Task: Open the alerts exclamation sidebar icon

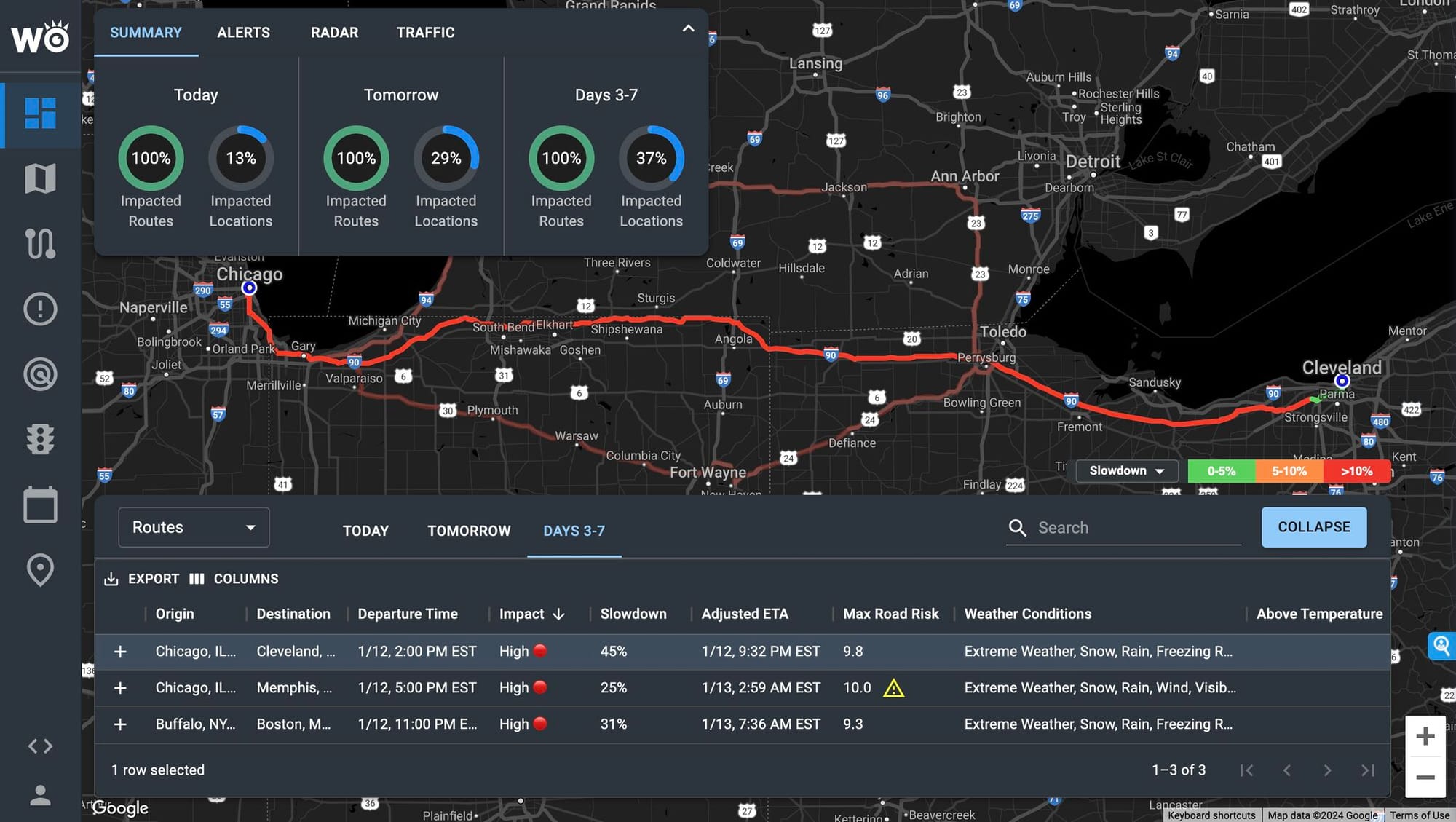Action: [40, 309]
